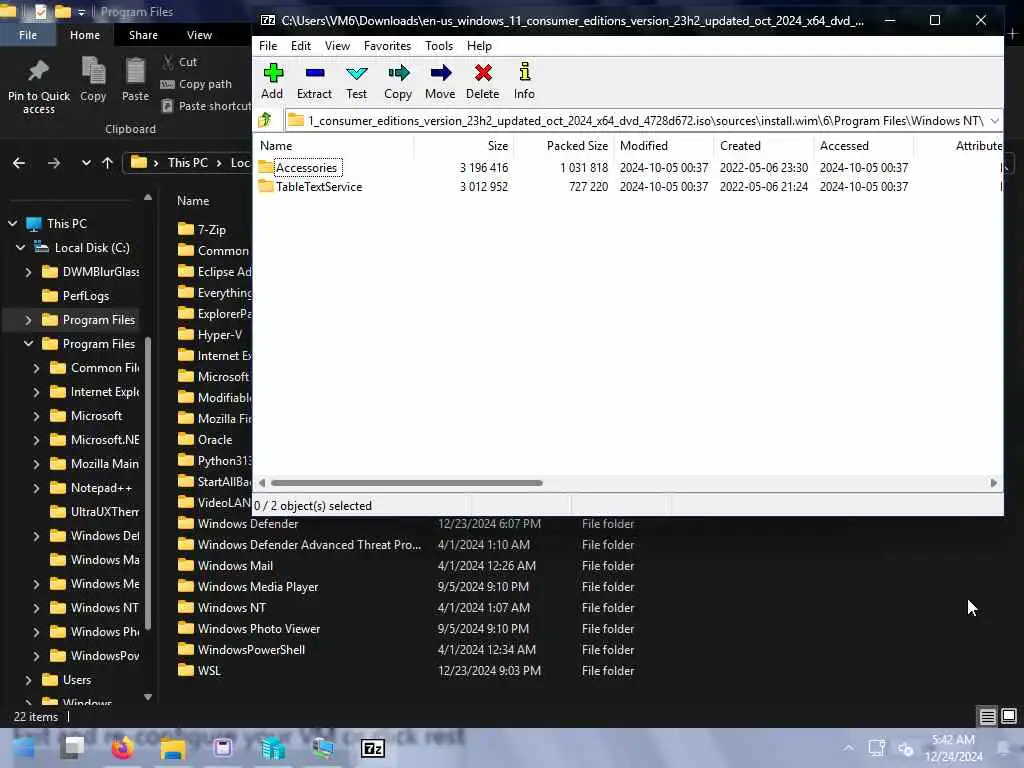Click the Copy icon in 7-Zip toolbar

tap(398, 81)
